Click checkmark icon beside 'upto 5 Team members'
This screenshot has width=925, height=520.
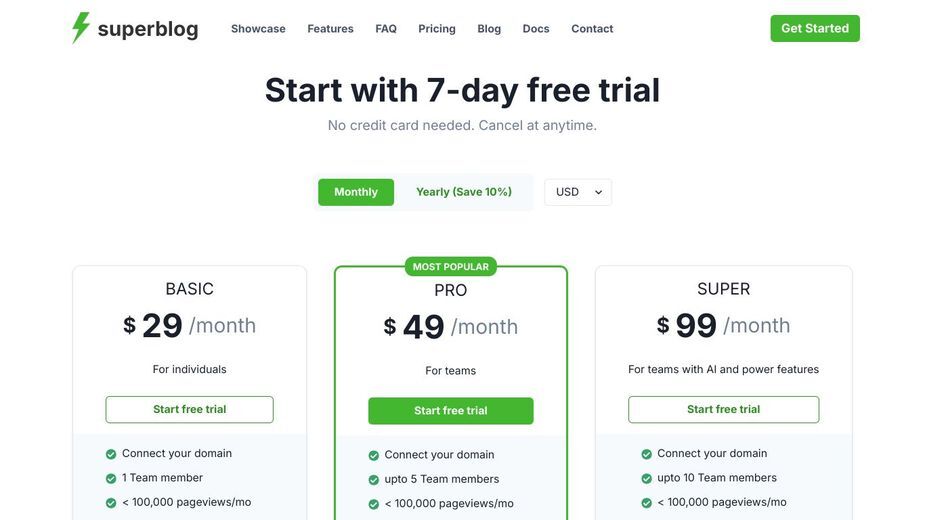(373, 480)
